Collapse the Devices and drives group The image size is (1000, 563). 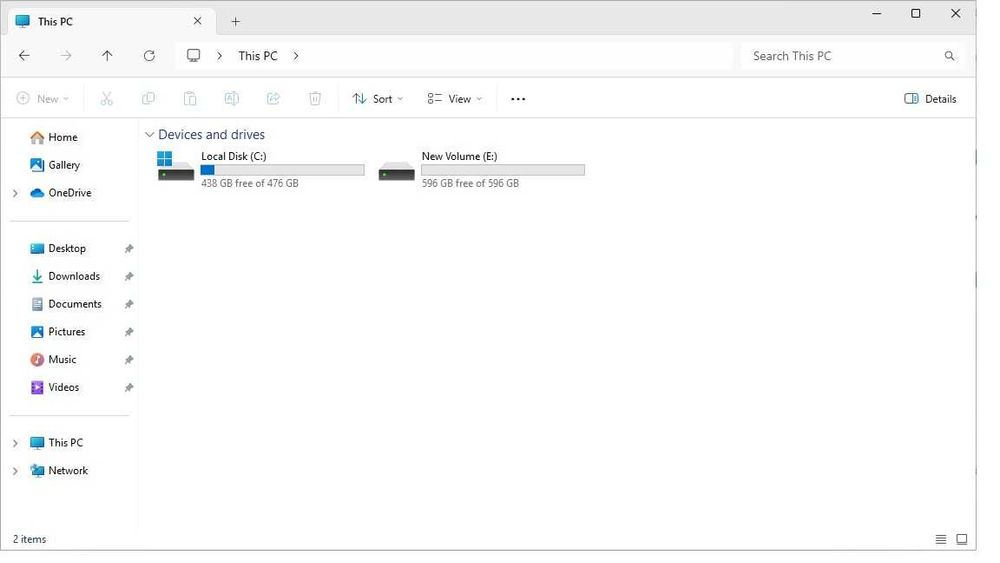pos(149,135)
